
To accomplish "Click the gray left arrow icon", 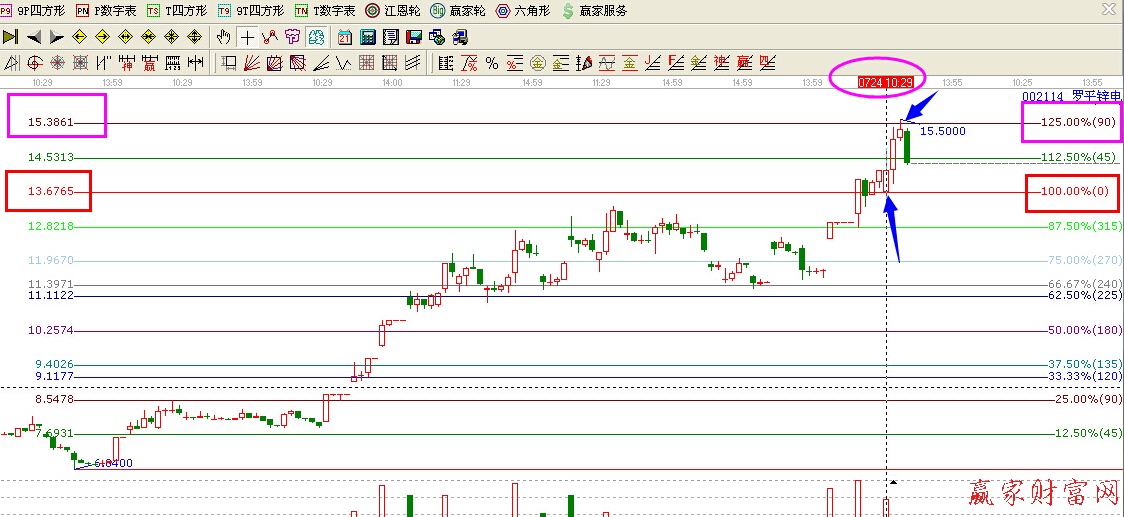I will pyautogui.click(x=34, y=37).
